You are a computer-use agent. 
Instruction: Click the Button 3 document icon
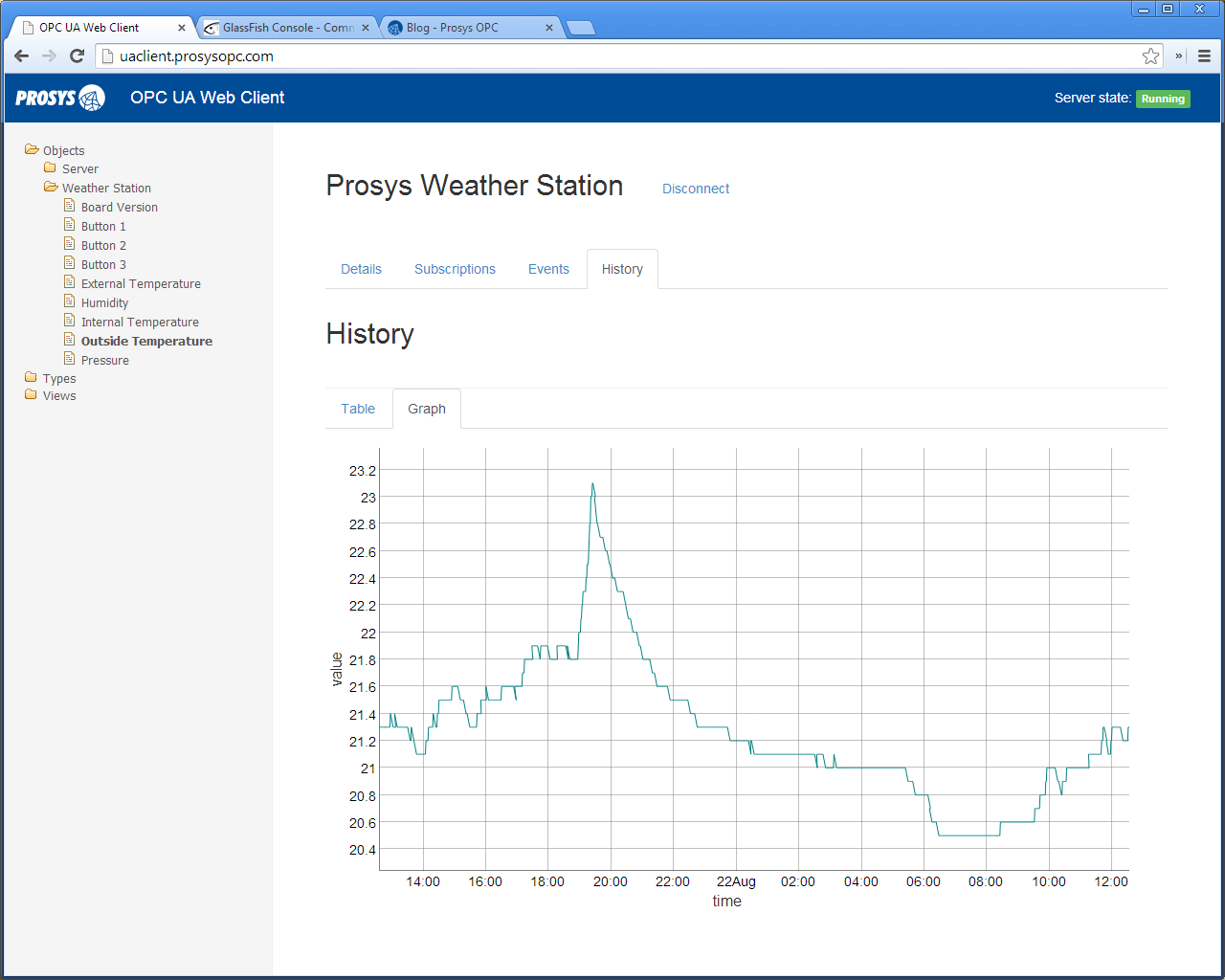69,263
